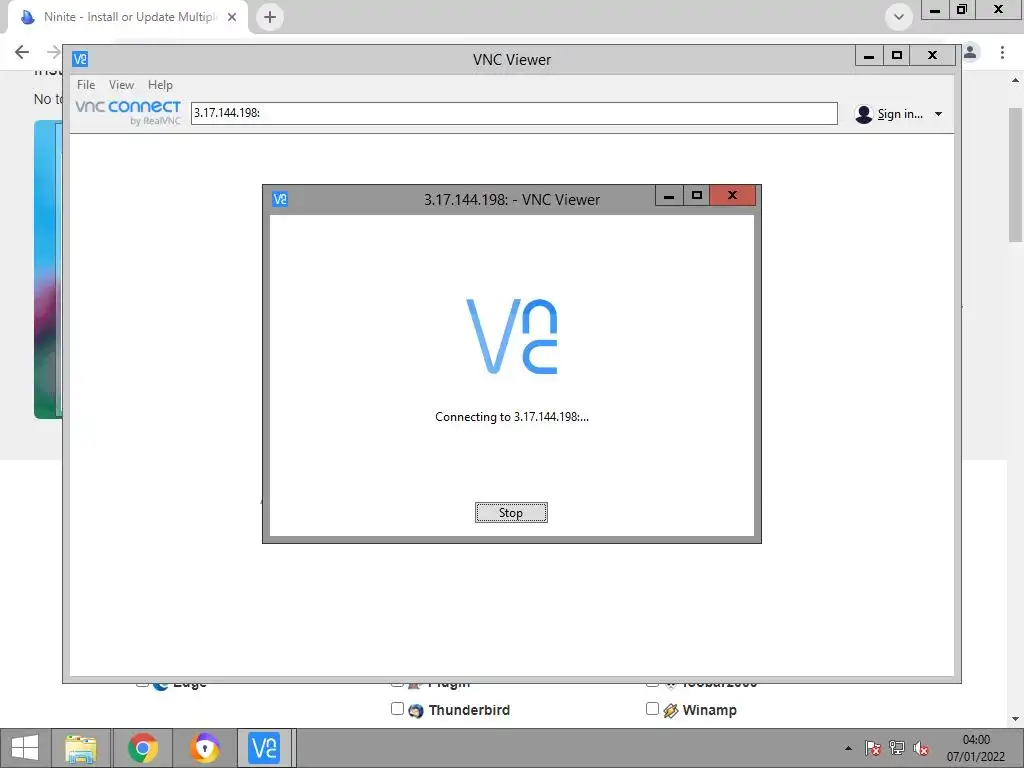Click VNC icon in main VNC Viewer title bar
1024x768 pixels.
click(x=80, y=59)
